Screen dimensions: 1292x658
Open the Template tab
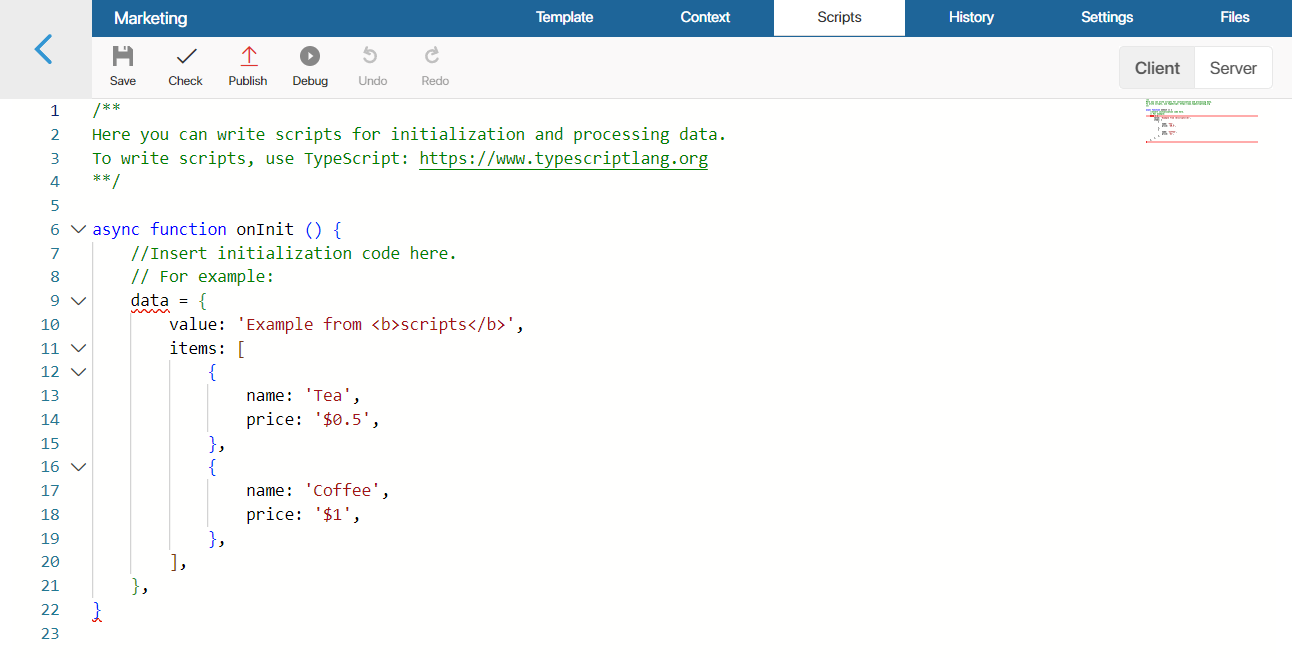[x=564, y=17]
